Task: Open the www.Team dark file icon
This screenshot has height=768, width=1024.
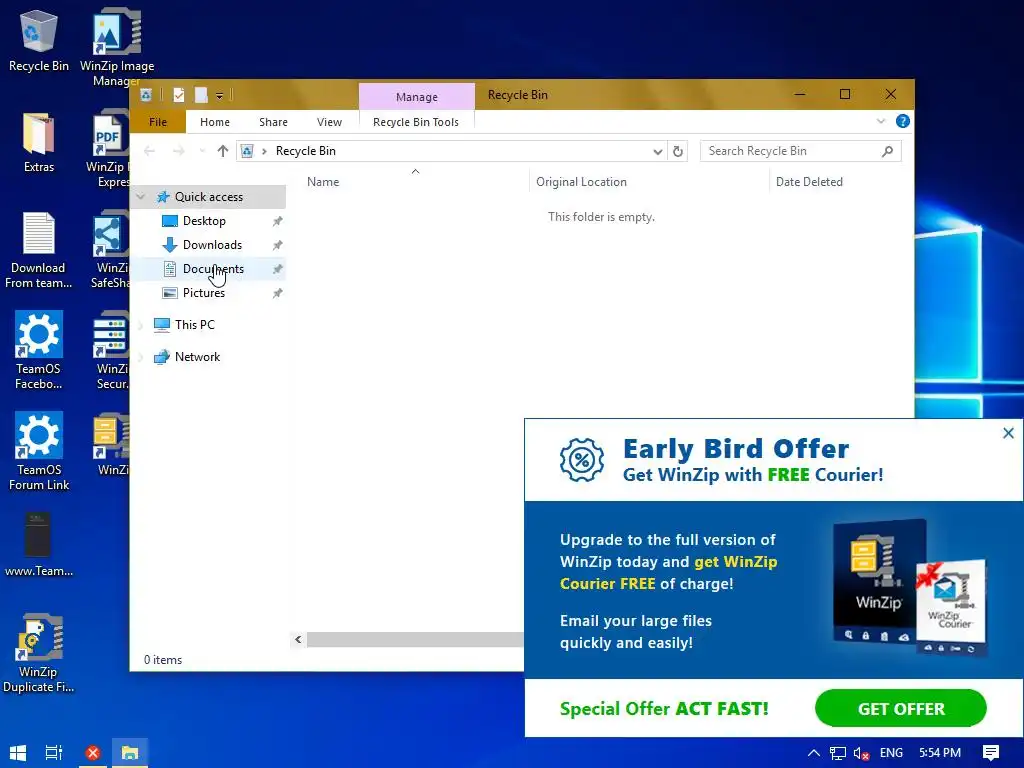Action: [39, 545]
